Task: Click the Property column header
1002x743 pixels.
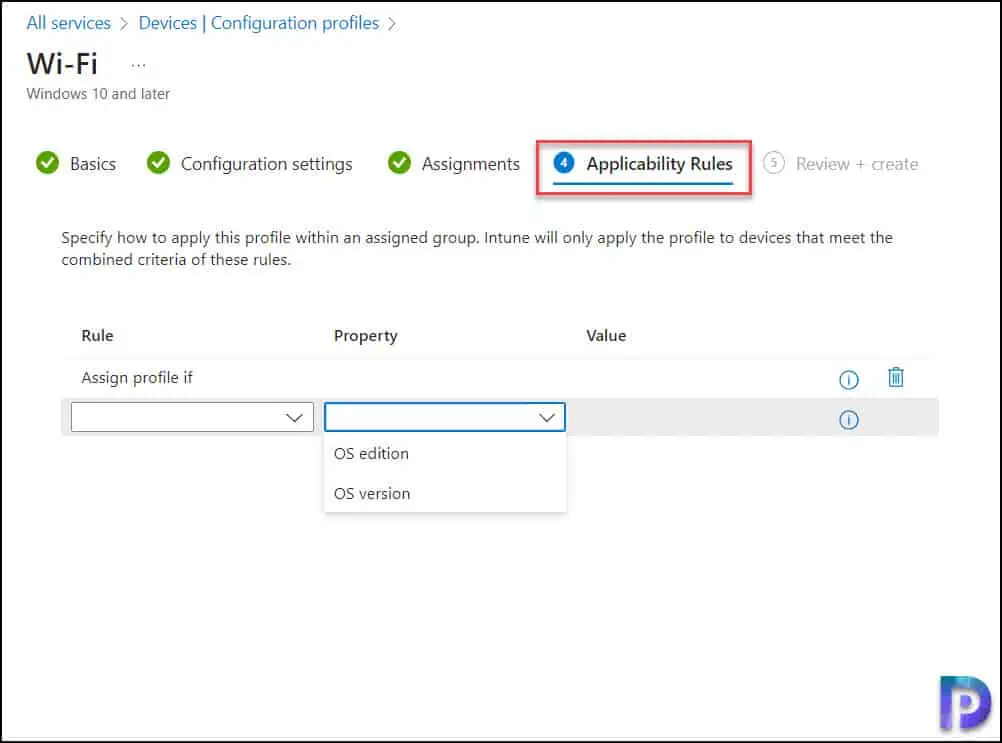Action: click(x=366, y=336)
